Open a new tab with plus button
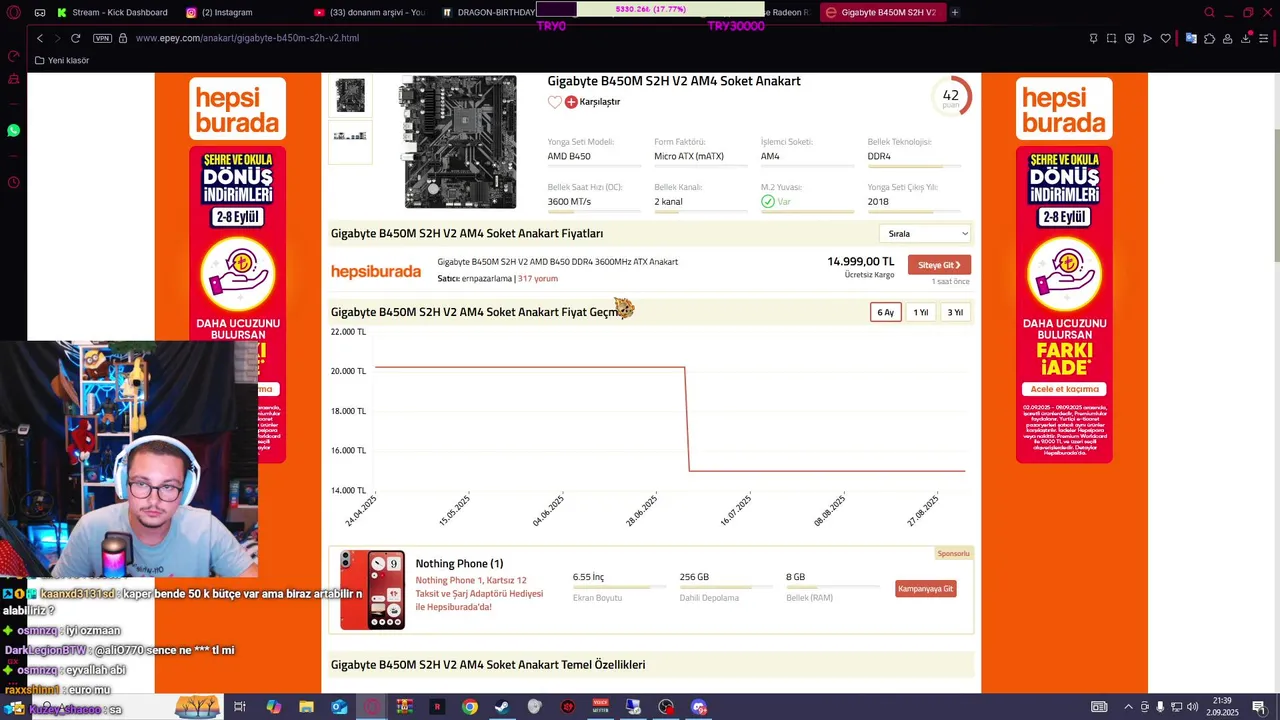 pos(955,12)
